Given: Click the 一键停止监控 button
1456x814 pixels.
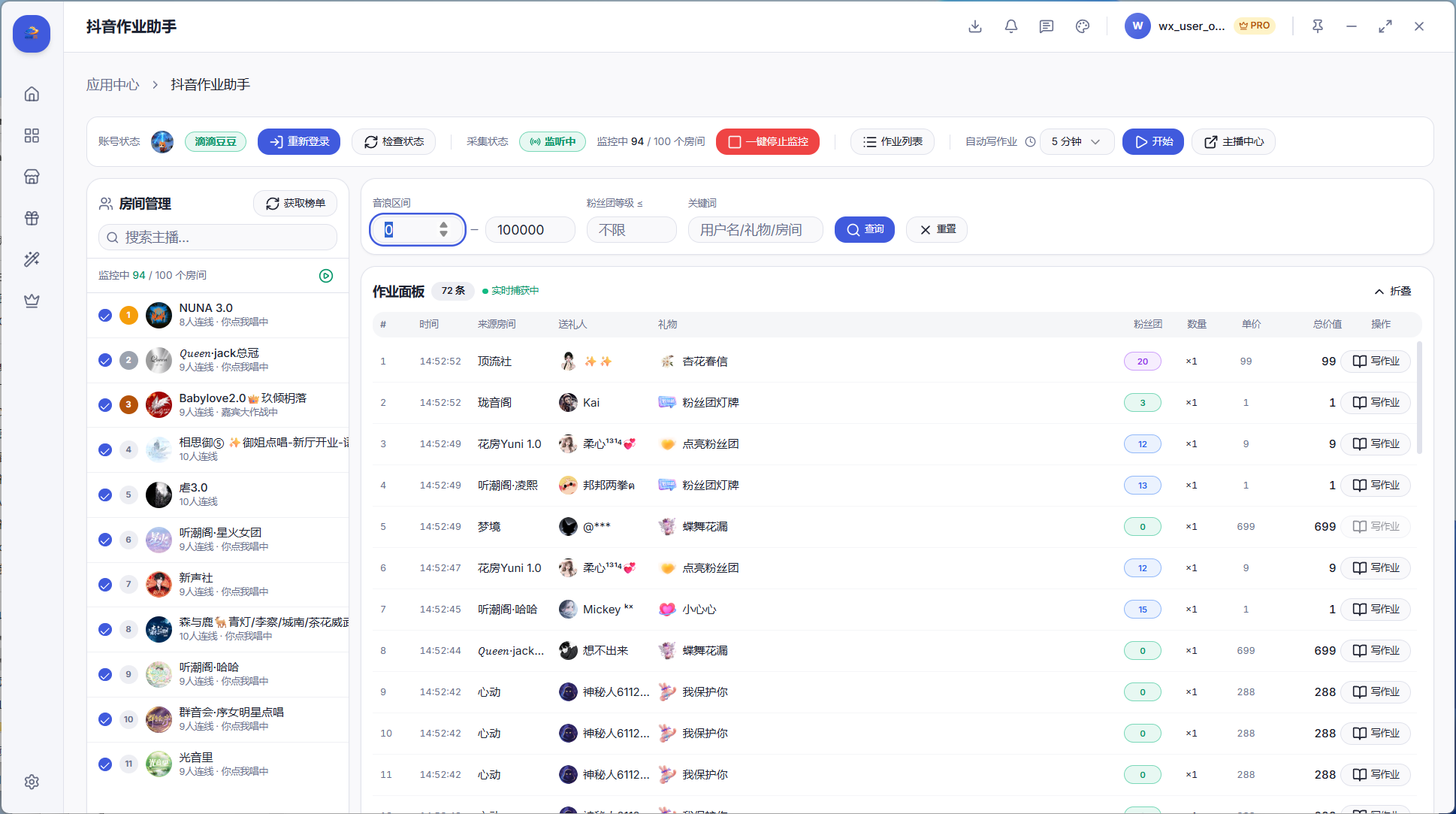Looking at the screenshot, I should pos(767,141).
